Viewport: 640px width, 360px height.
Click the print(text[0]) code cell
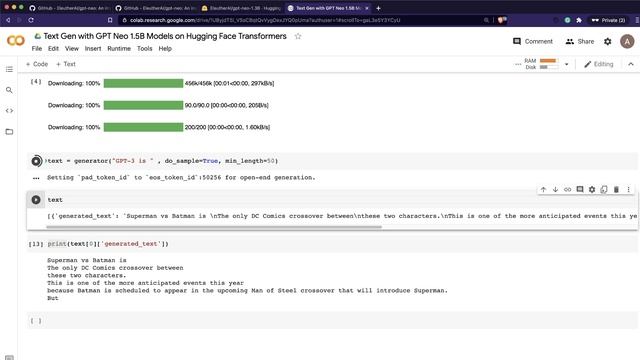pyautogui.click(x=108, y=244)
